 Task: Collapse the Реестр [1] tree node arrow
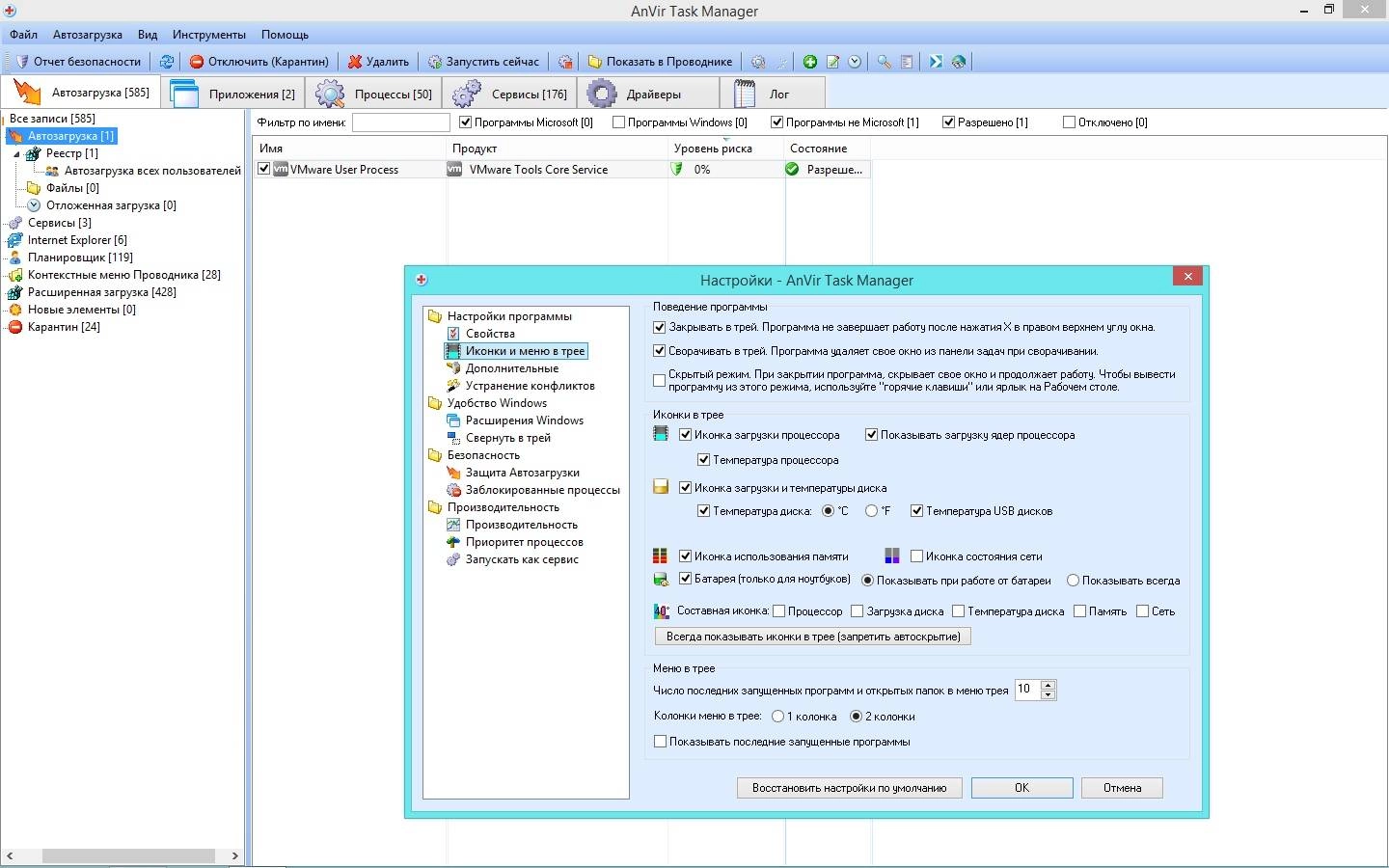(16, 153)
